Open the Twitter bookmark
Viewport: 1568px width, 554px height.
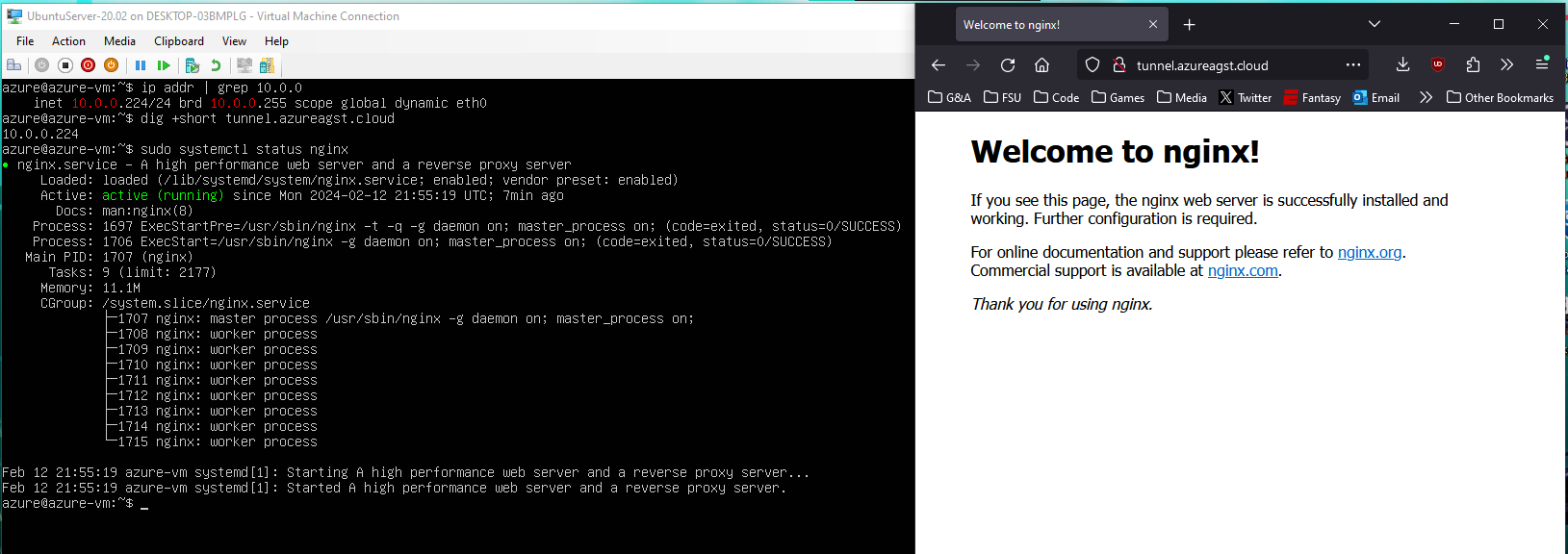coord(1246,97)
